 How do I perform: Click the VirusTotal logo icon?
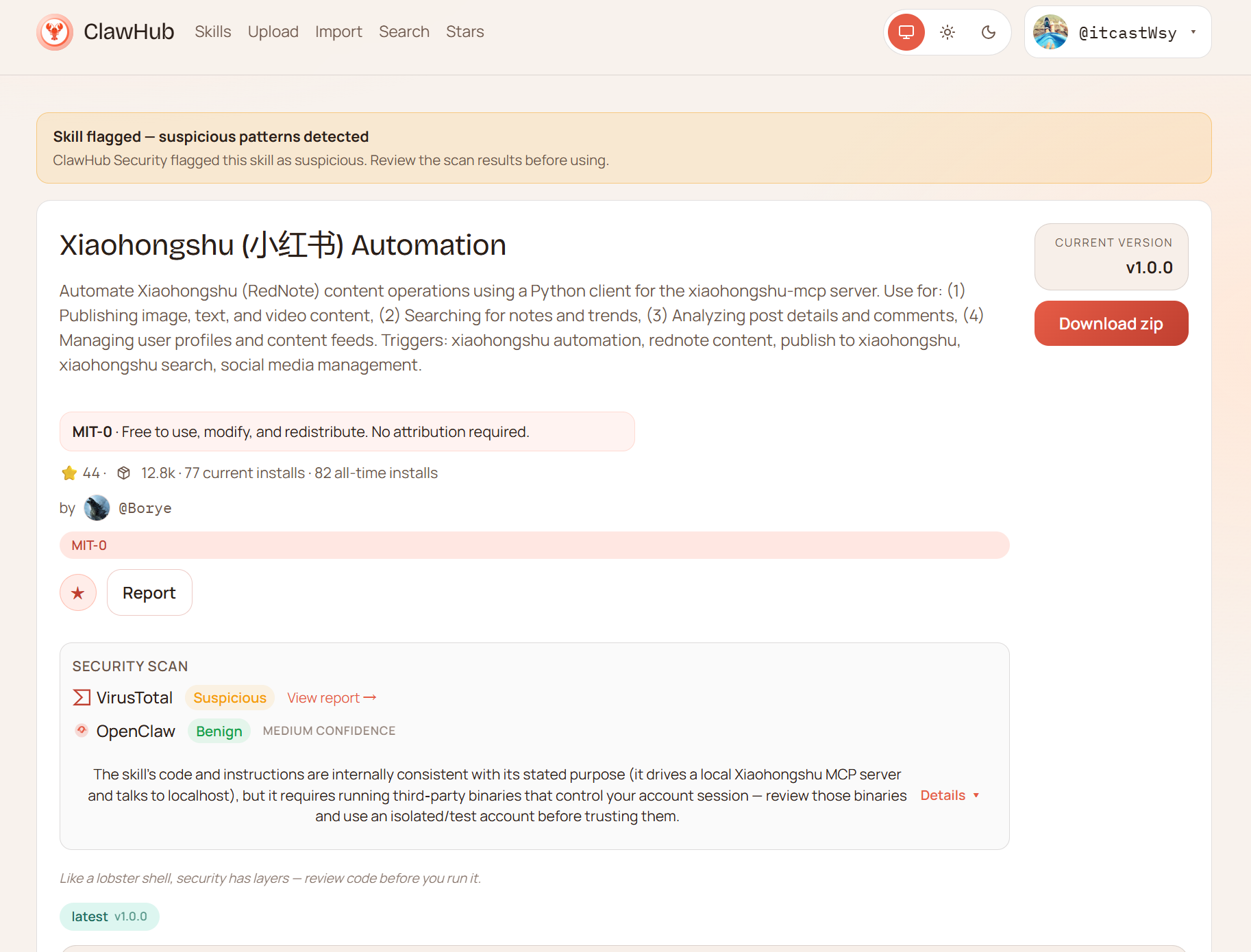[82, 697]
